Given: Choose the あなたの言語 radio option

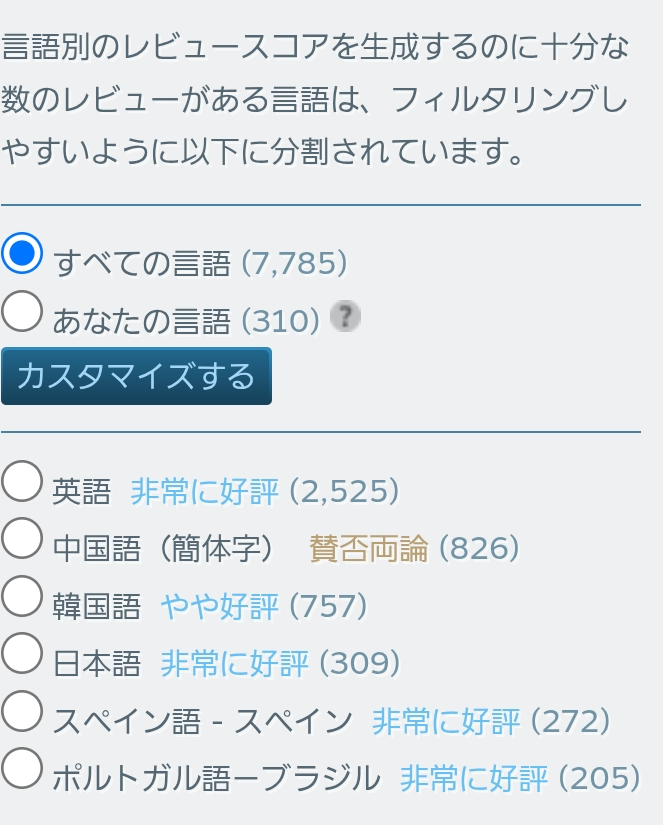Looking at the screenshot, I should pos(22,311).
